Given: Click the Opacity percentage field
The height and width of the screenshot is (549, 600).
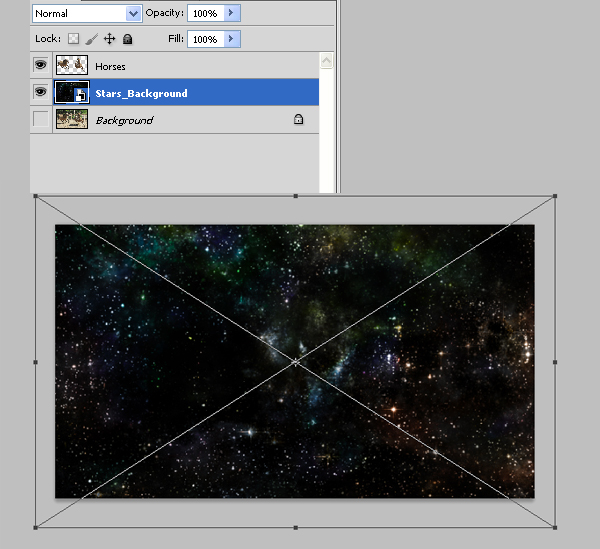Looking at the screenshot, I should point(205,13).
